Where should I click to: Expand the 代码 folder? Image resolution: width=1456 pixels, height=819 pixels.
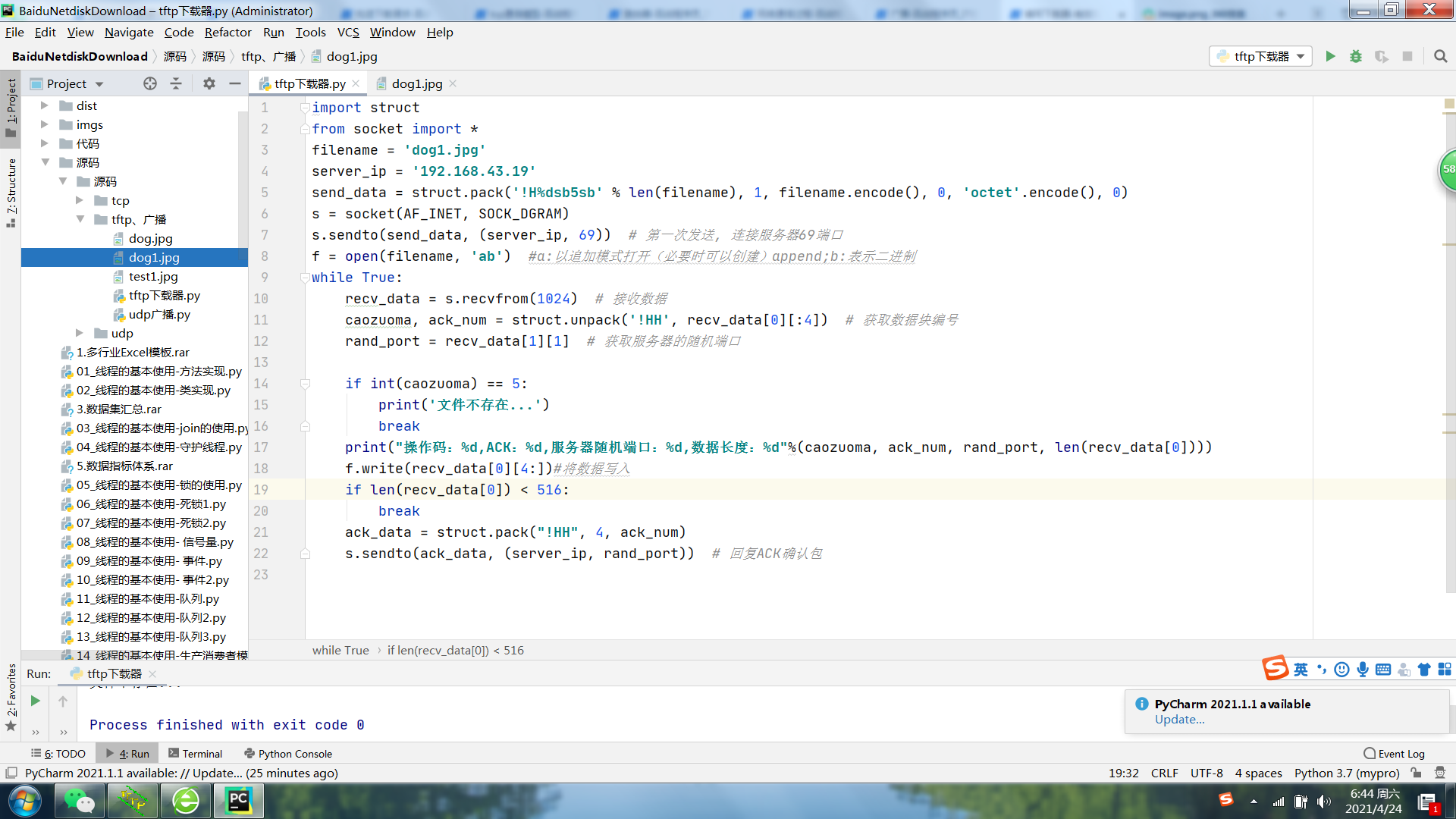(x=44, y=143)
